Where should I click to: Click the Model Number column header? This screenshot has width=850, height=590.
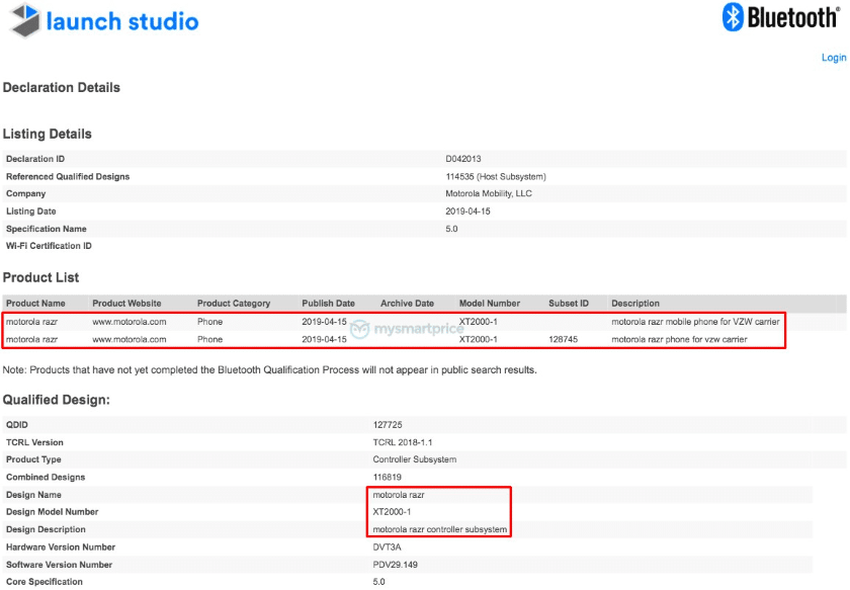pyautogui.click(x=489, y=303)
